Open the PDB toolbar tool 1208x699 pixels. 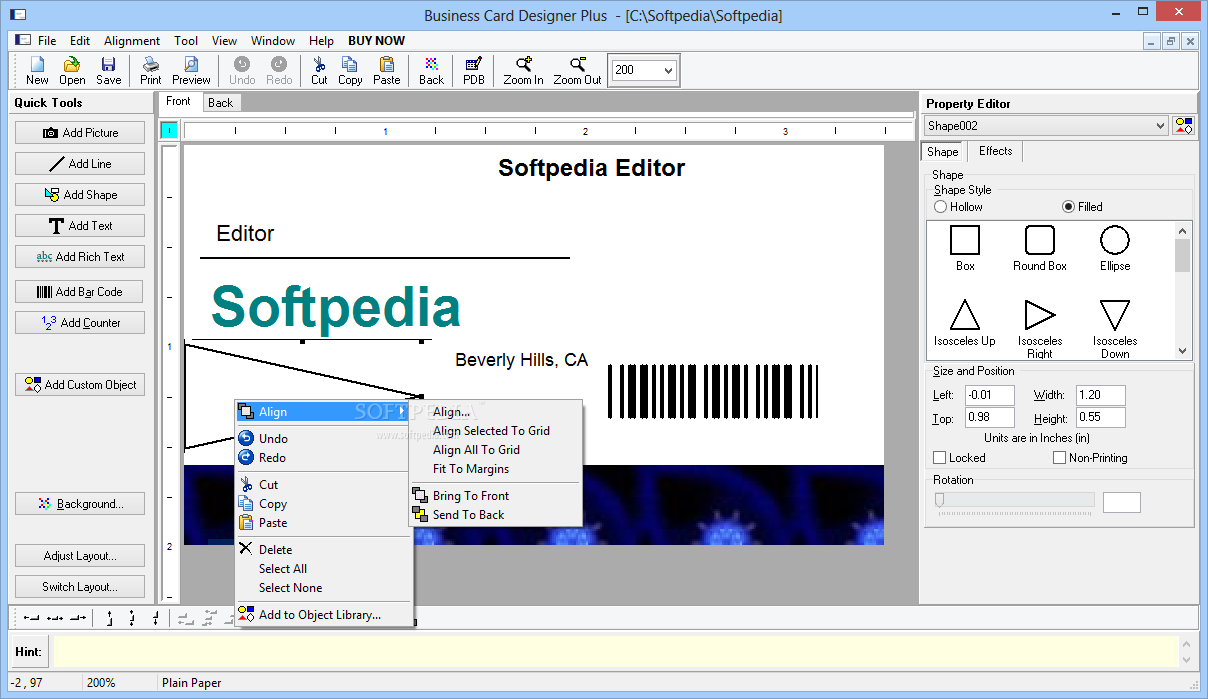pos(474,71)
